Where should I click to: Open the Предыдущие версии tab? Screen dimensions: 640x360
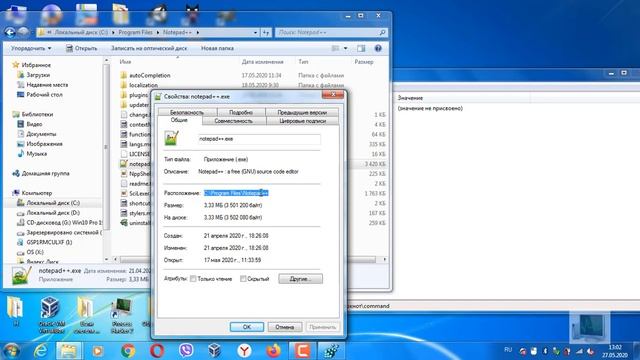point(302,112)
